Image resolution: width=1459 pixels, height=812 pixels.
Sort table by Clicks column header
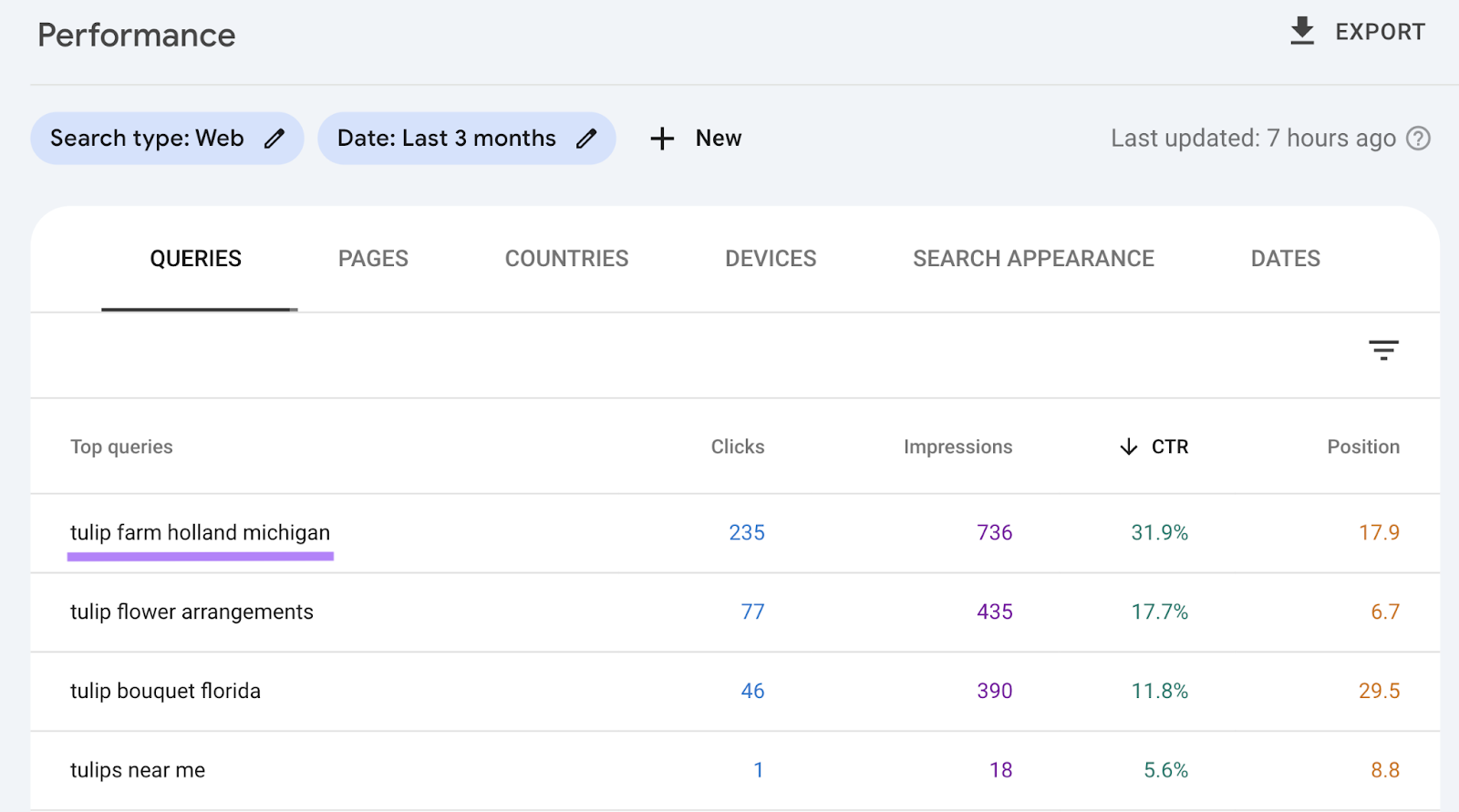pyautogui.click(x=738, y=447)
